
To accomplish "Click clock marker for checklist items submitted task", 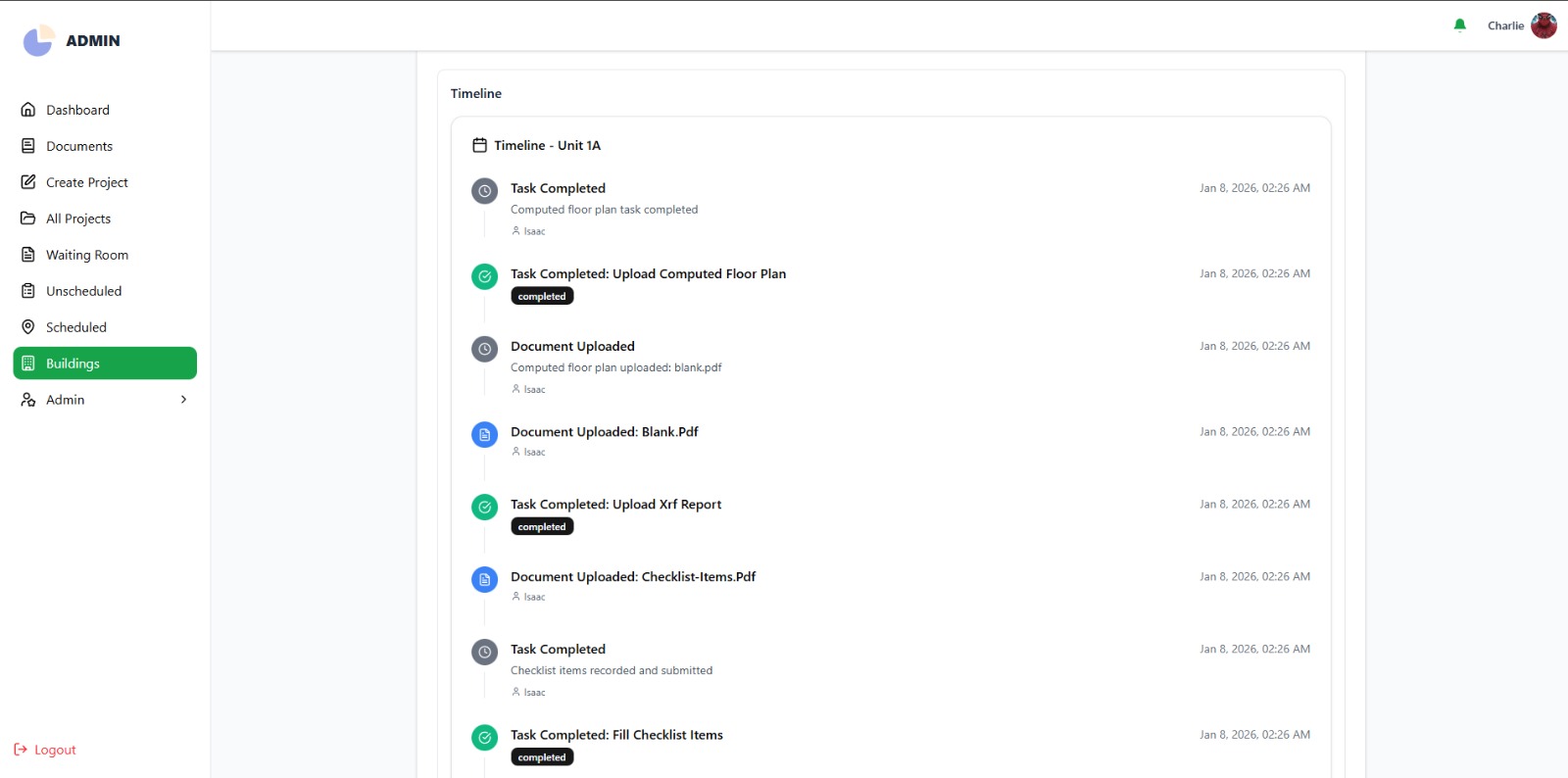I will tap(484, 652).
